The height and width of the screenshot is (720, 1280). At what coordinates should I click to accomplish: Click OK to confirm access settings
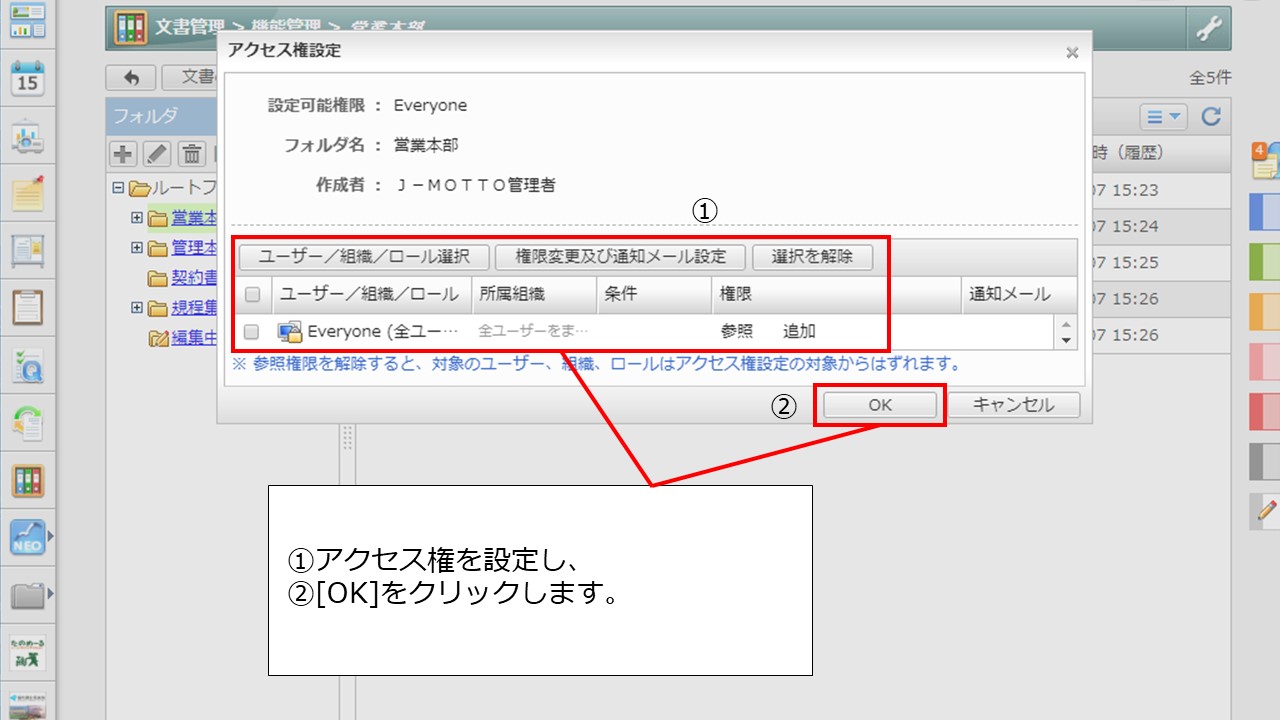pos(880,405)
